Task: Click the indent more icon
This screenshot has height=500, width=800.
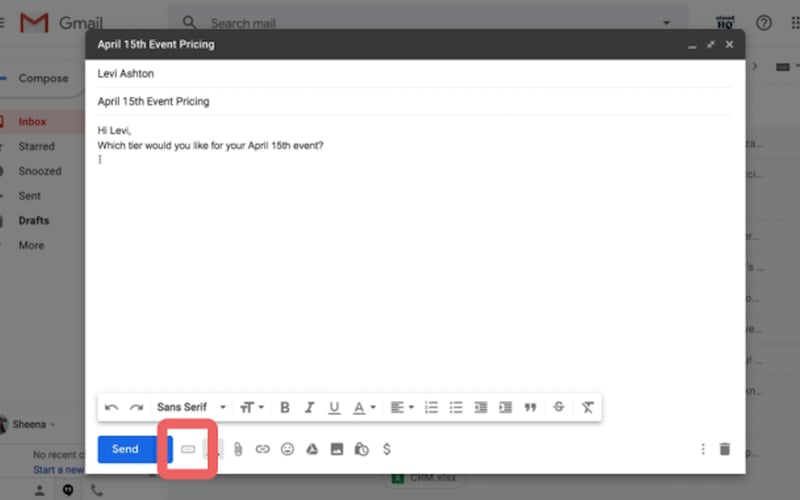Action: [x=506, y=407]
